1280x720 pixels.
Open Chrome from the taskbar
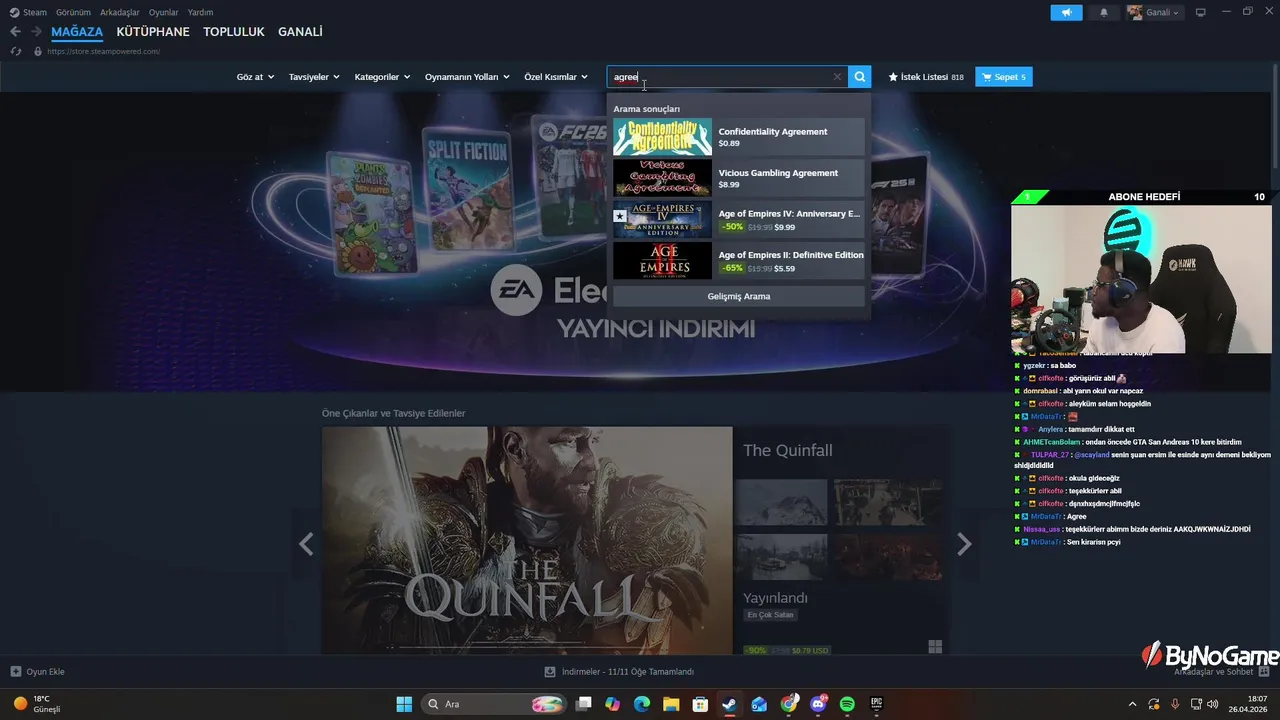point(789,704)
